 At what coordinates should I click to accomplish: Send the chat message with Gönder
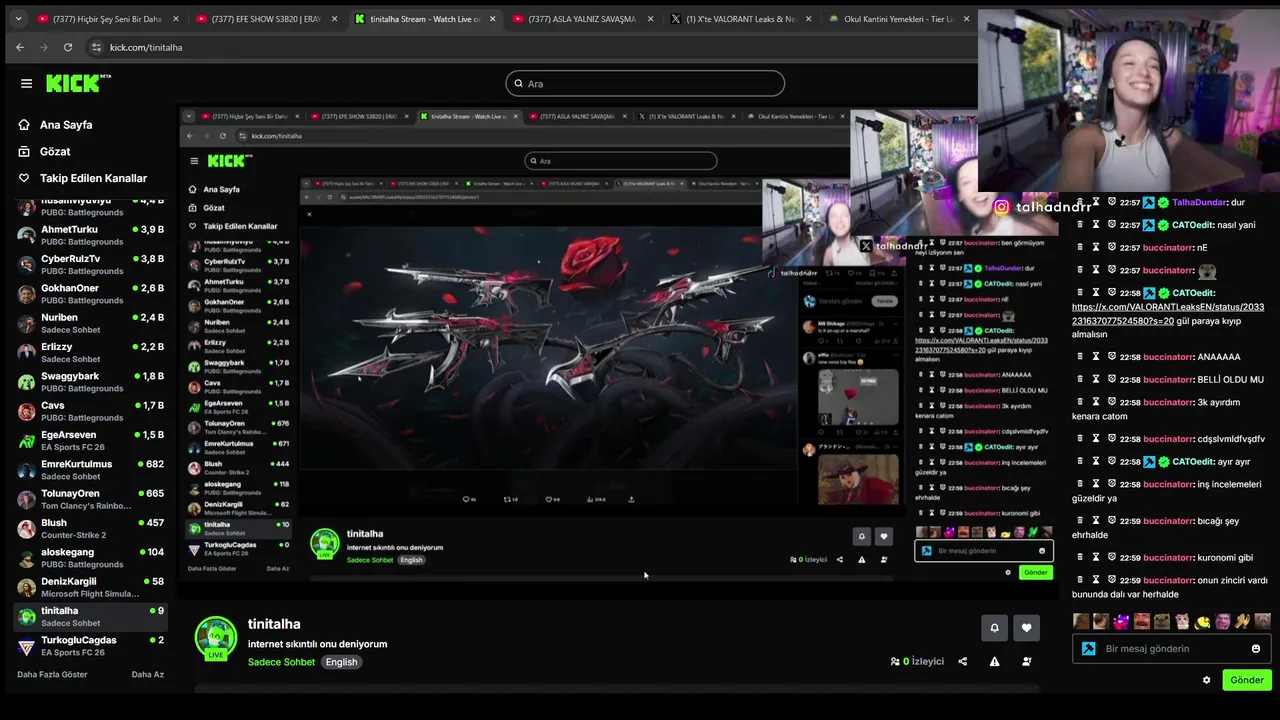click(x=1246, y=680)
